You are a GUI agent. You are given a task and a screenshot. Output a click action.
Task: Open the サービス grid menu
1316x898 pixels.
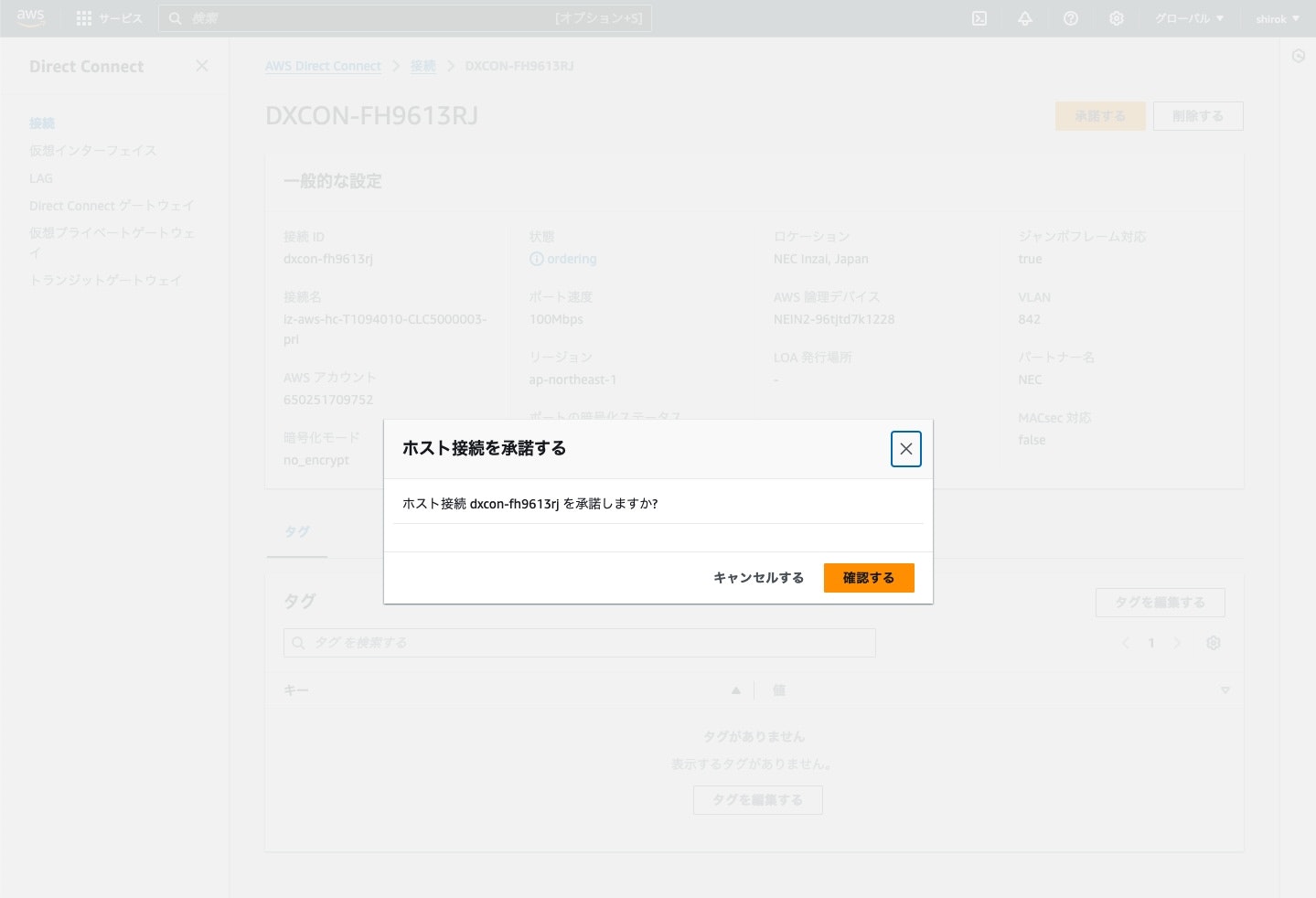(x=109, y=18)
